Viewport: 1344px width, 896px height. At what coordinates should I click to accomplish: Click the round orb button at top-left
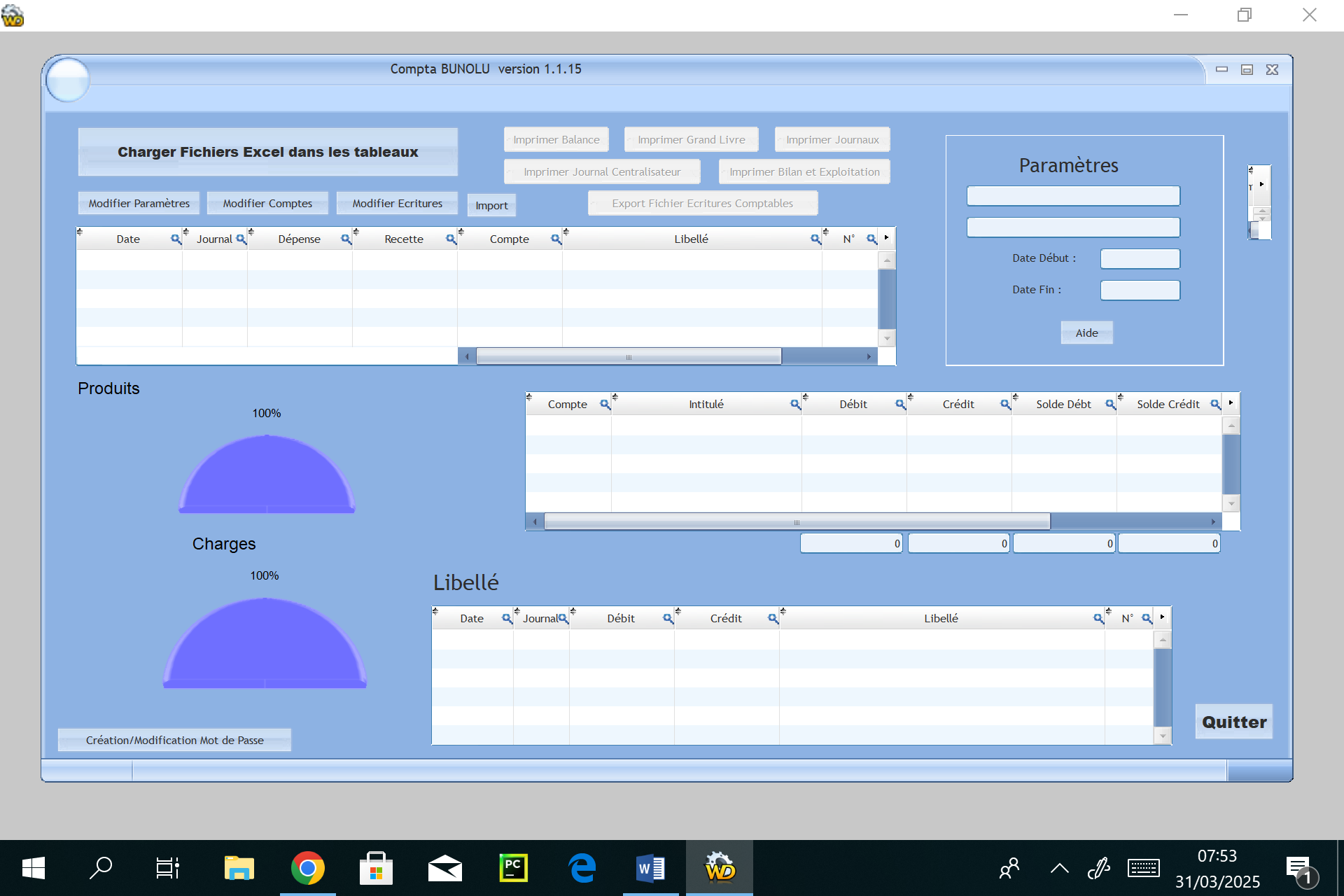tap(68, 80)
